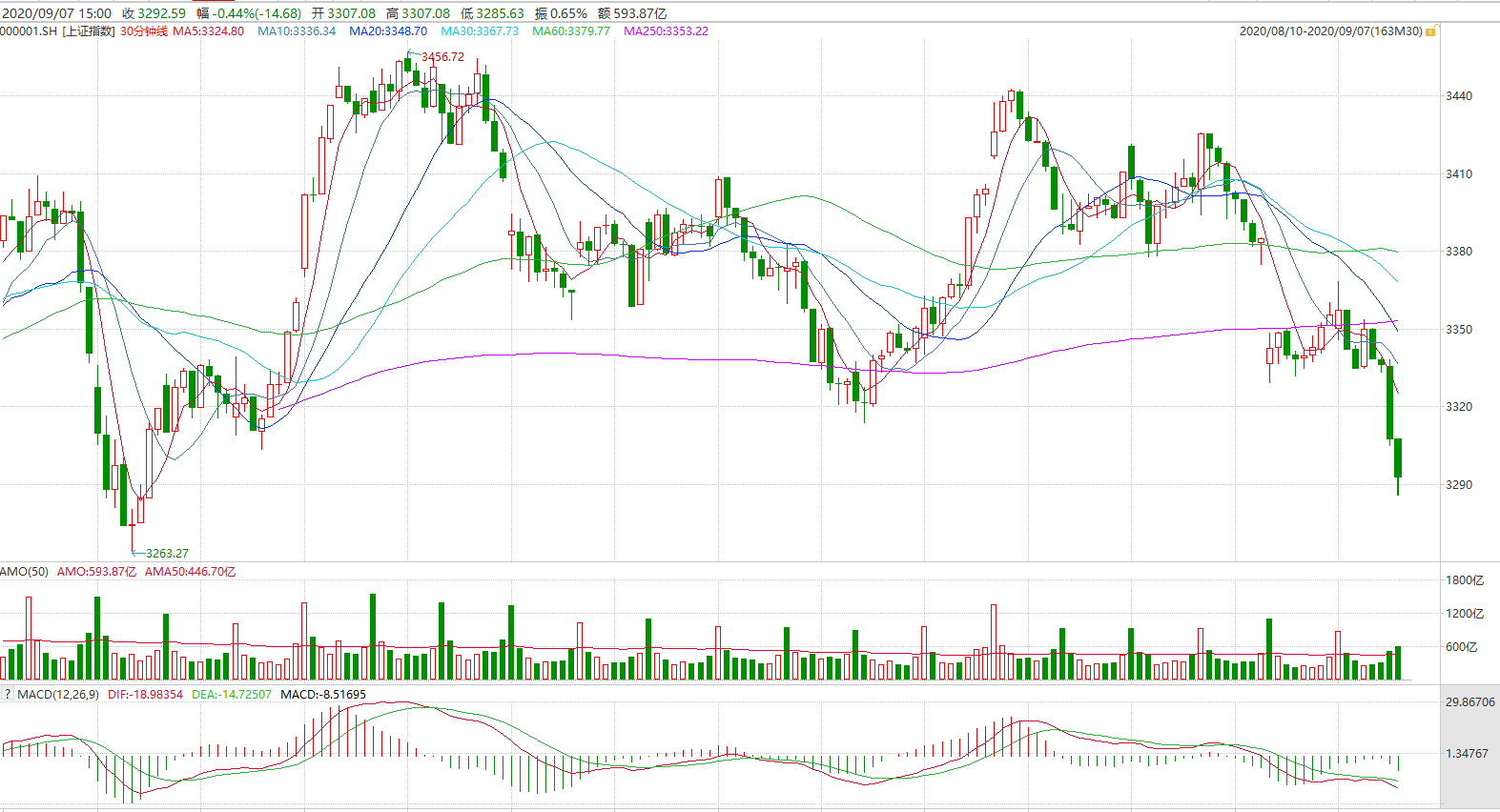1500x812 pixels.
Task: Click the orange unlock icon beside the date range
Action: 1430,31
